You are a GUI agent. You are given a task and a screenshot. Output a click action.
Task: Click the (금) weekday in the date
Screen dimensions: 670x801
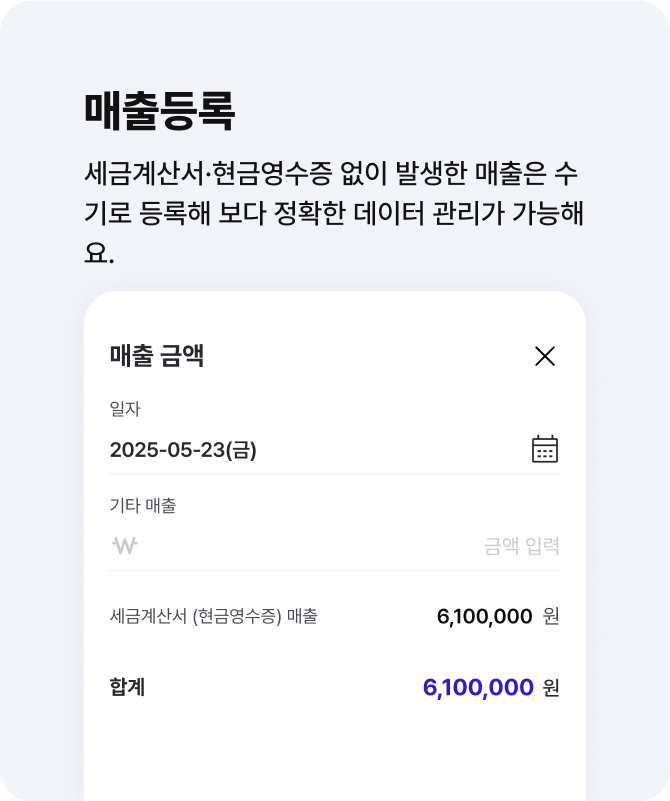click(242, 450)
